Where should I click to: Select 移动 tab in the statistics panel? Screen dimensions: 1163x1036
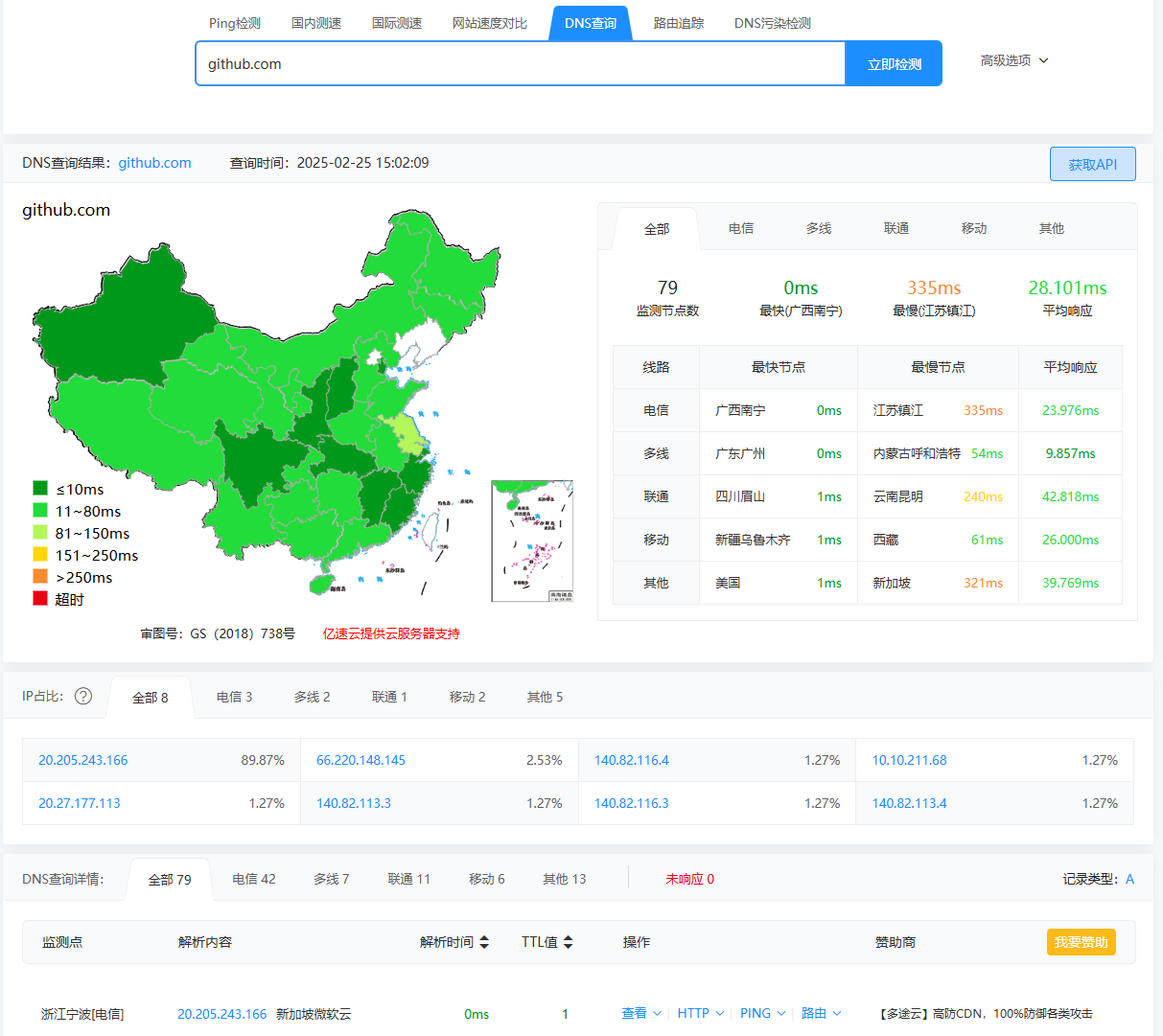click(974, 228)
